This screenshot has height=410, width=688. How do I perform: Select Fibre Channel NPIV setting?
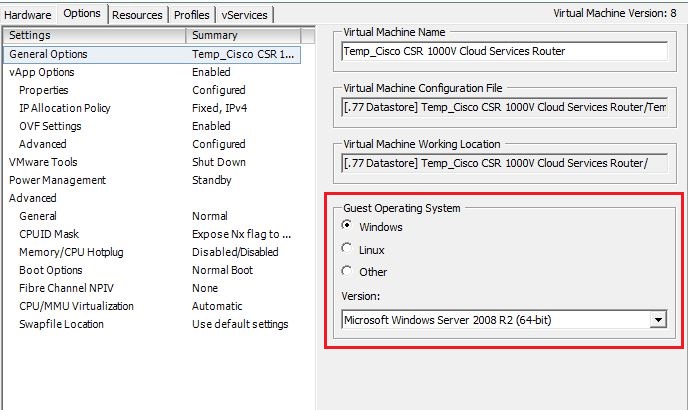[x=152, y=288]
